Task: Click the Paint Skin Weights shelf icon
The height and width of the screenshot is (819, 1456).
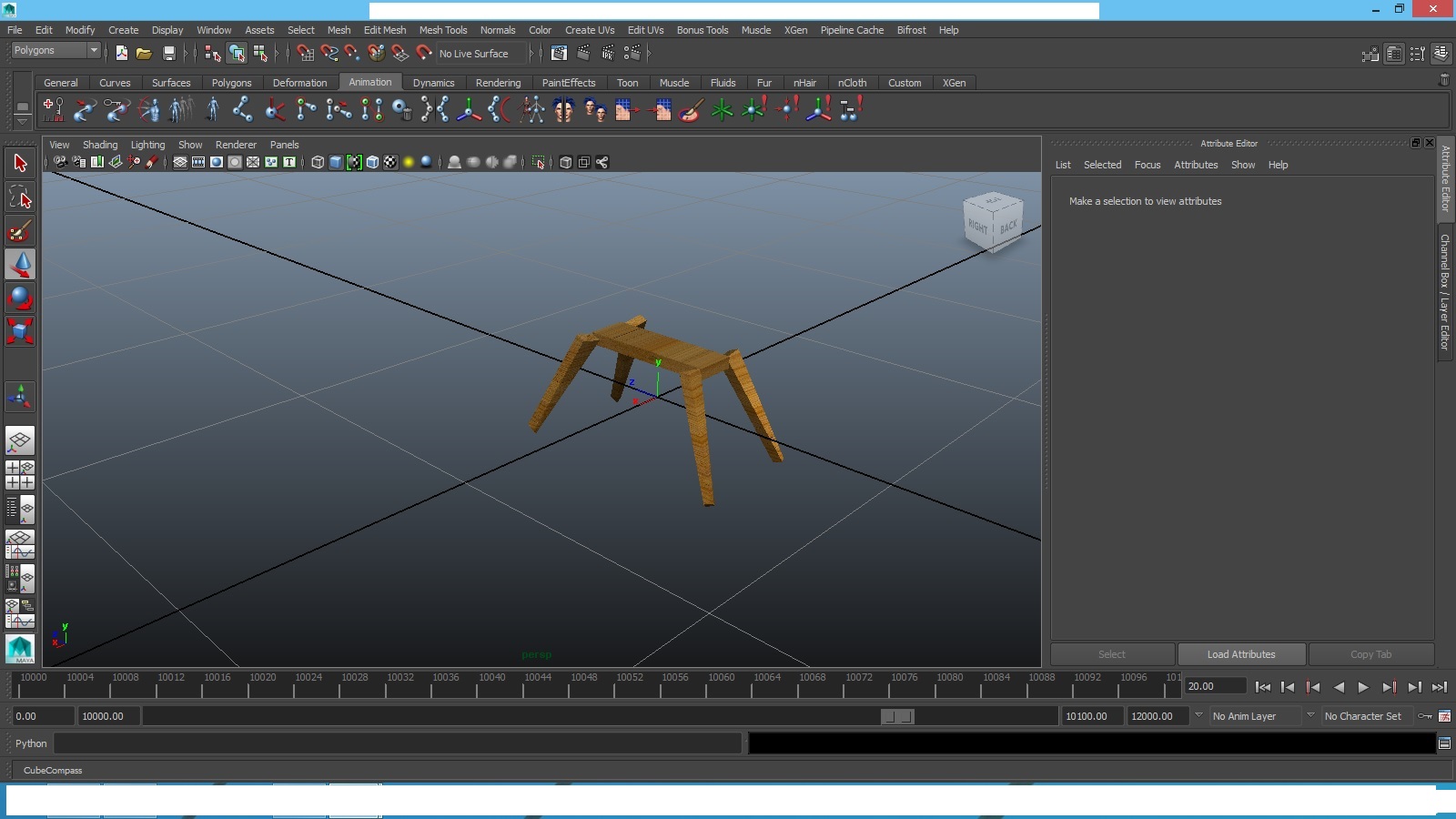Action: click(691, 110)
